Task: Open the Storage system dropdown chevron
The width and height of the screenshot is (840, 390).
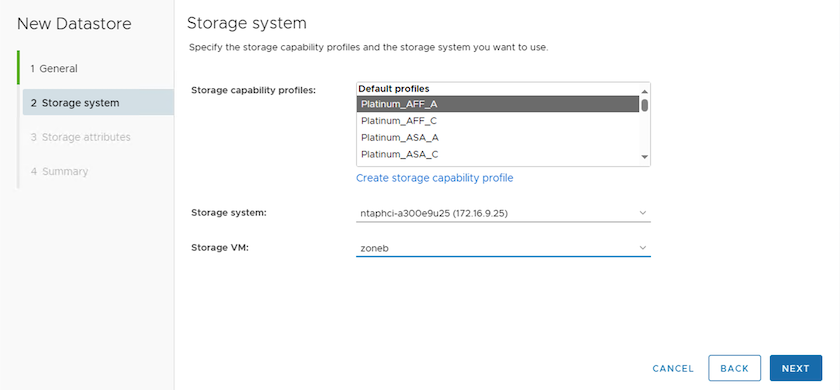Action: click(643, 213)
